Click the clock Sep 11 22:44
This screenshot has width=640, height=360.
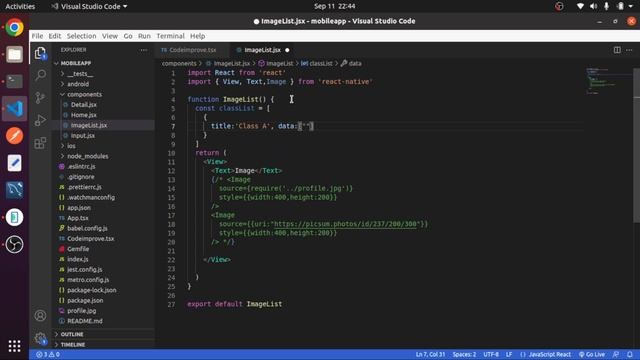coord(334,6)
